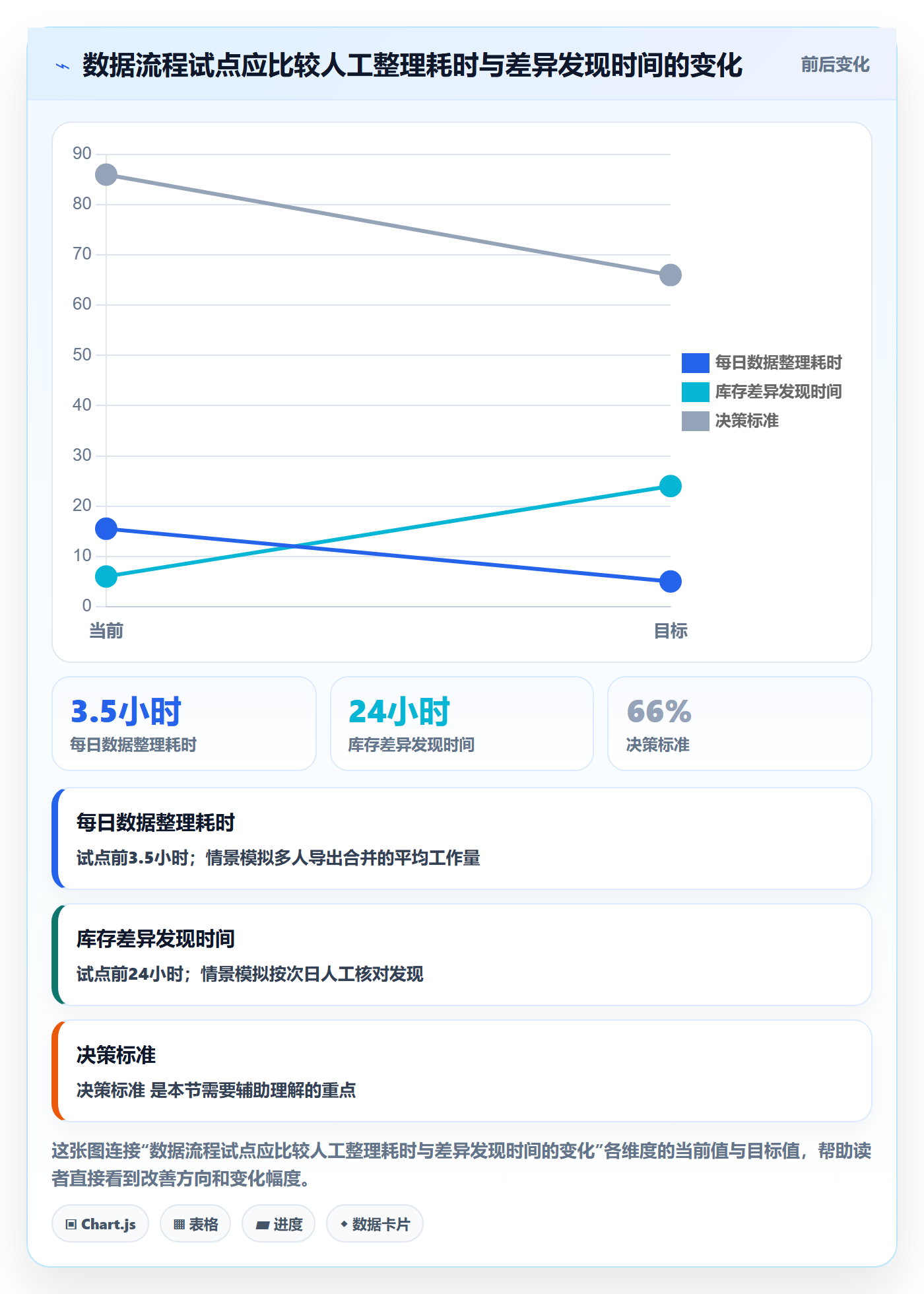Screen dimensions: 924x1294
Task: Toggle the 每日数据整理耗时 legend blue swatch
Action: (695, 362)
